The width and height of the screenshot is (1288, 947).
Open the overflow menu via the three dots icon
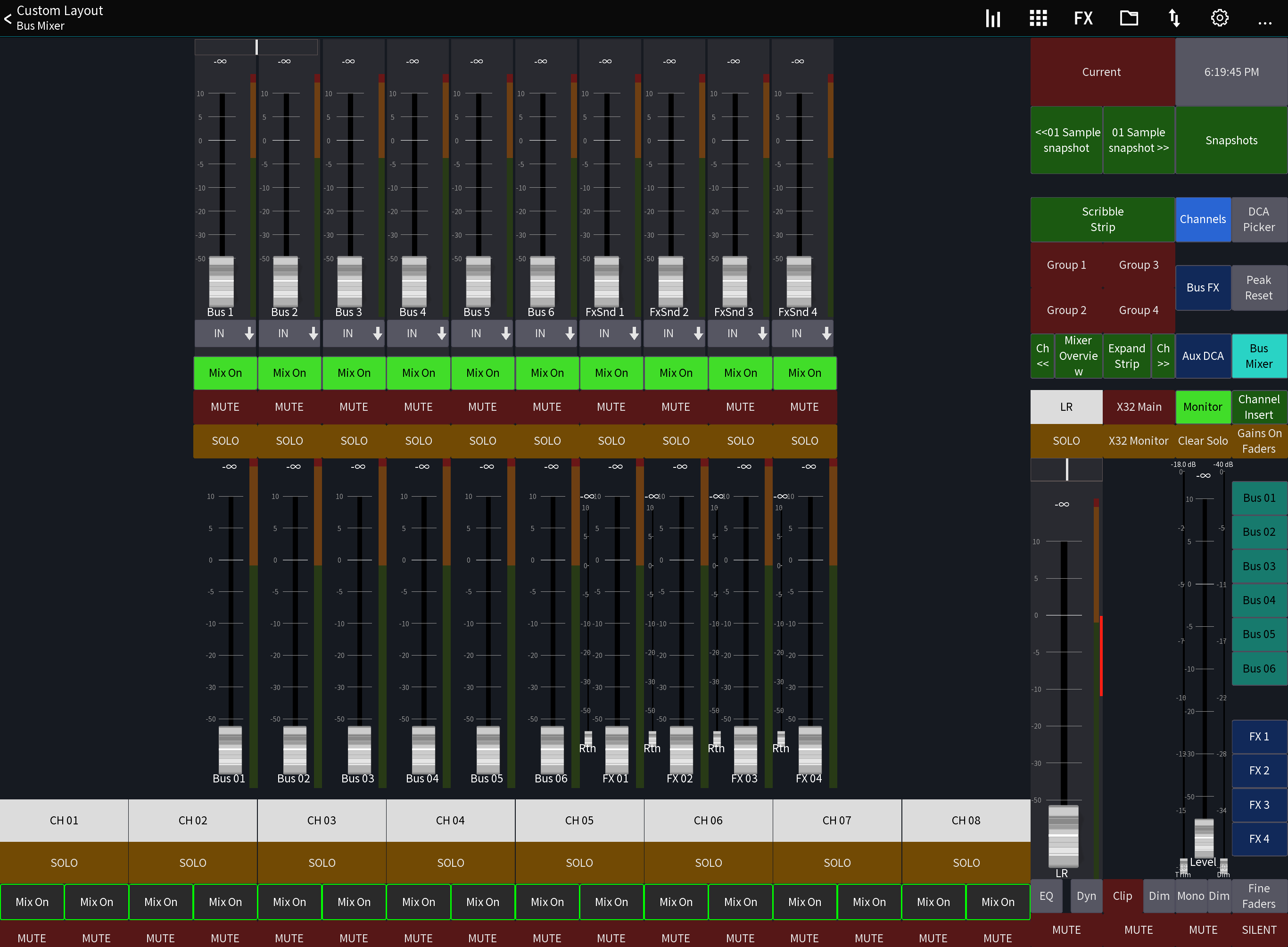[x=1265, y=18]
